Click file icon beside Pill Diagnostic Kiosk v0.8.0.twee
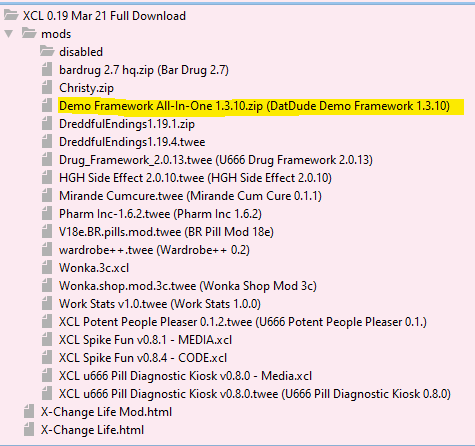The height and width of the screenshot is (446, 475). click(47, 394)
